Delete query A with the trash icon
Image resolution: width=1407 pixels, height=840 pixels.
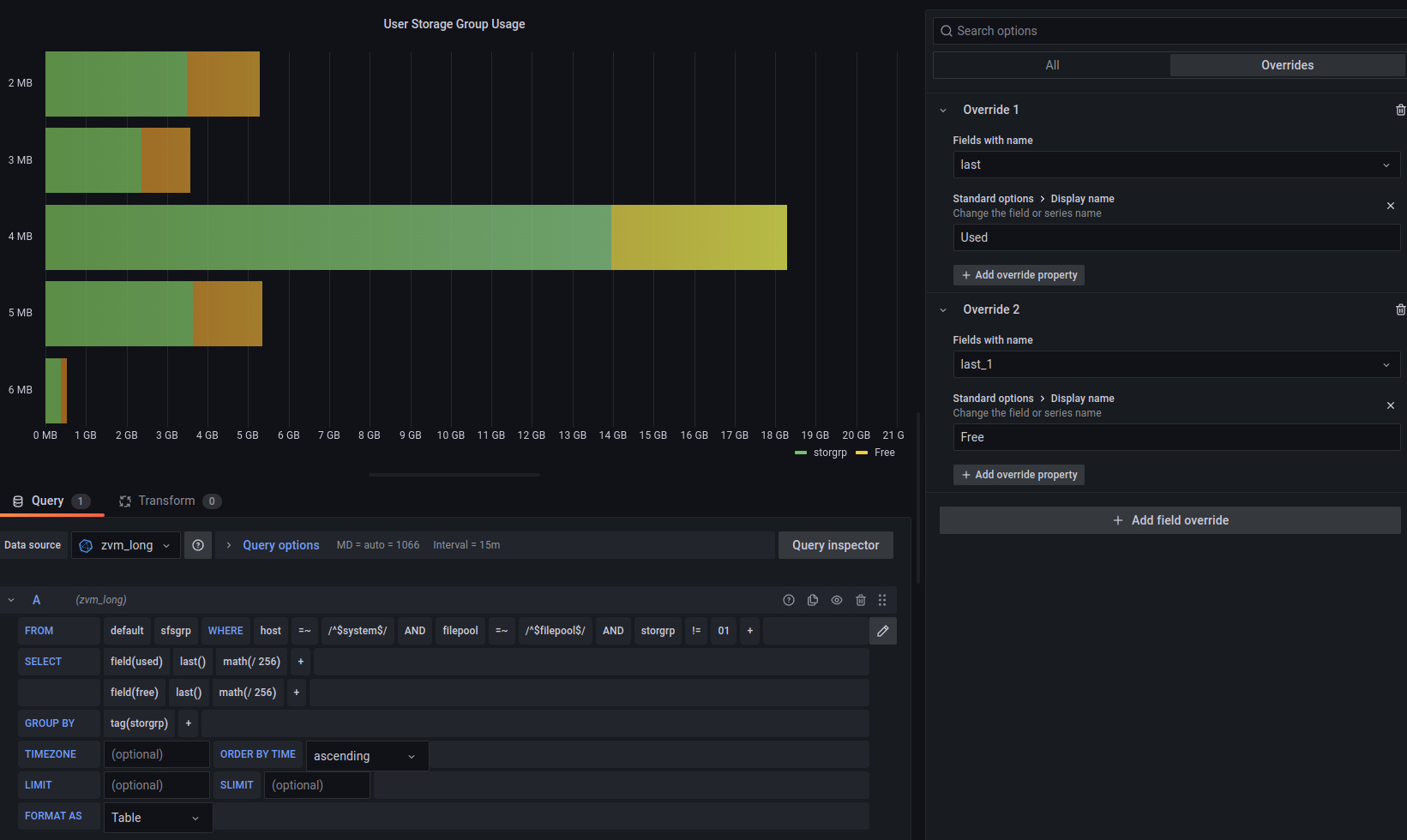tap(861, 600)
